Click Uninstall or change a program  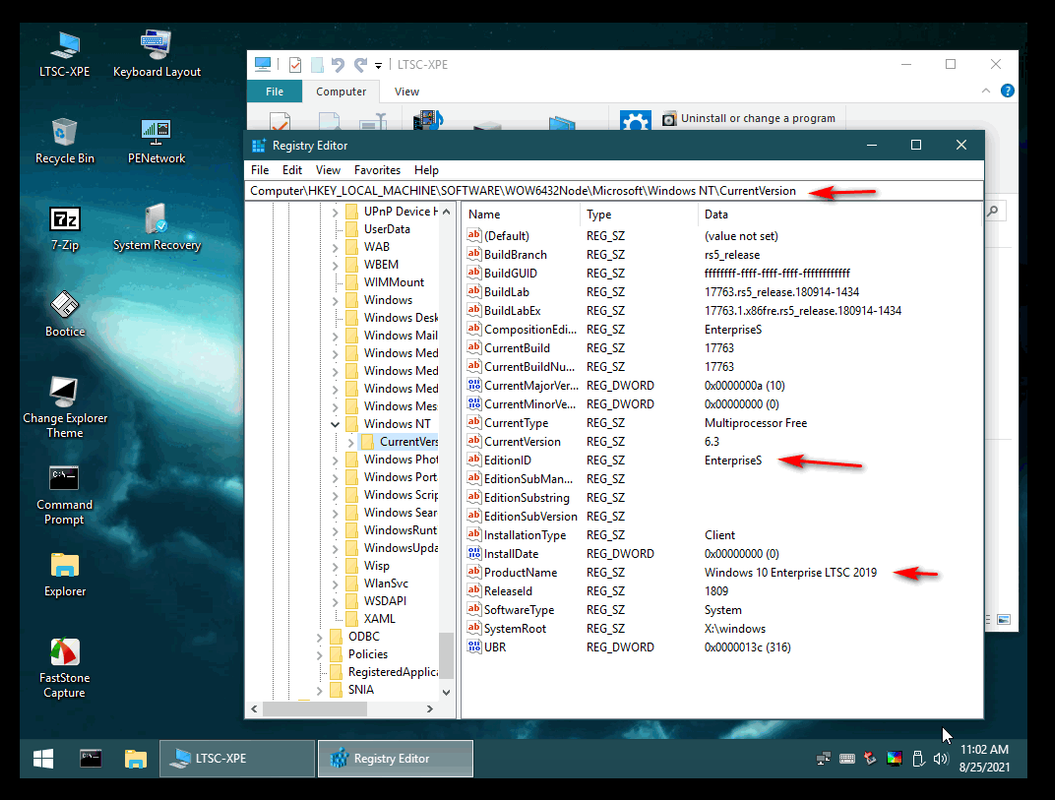tap(749, 118)
